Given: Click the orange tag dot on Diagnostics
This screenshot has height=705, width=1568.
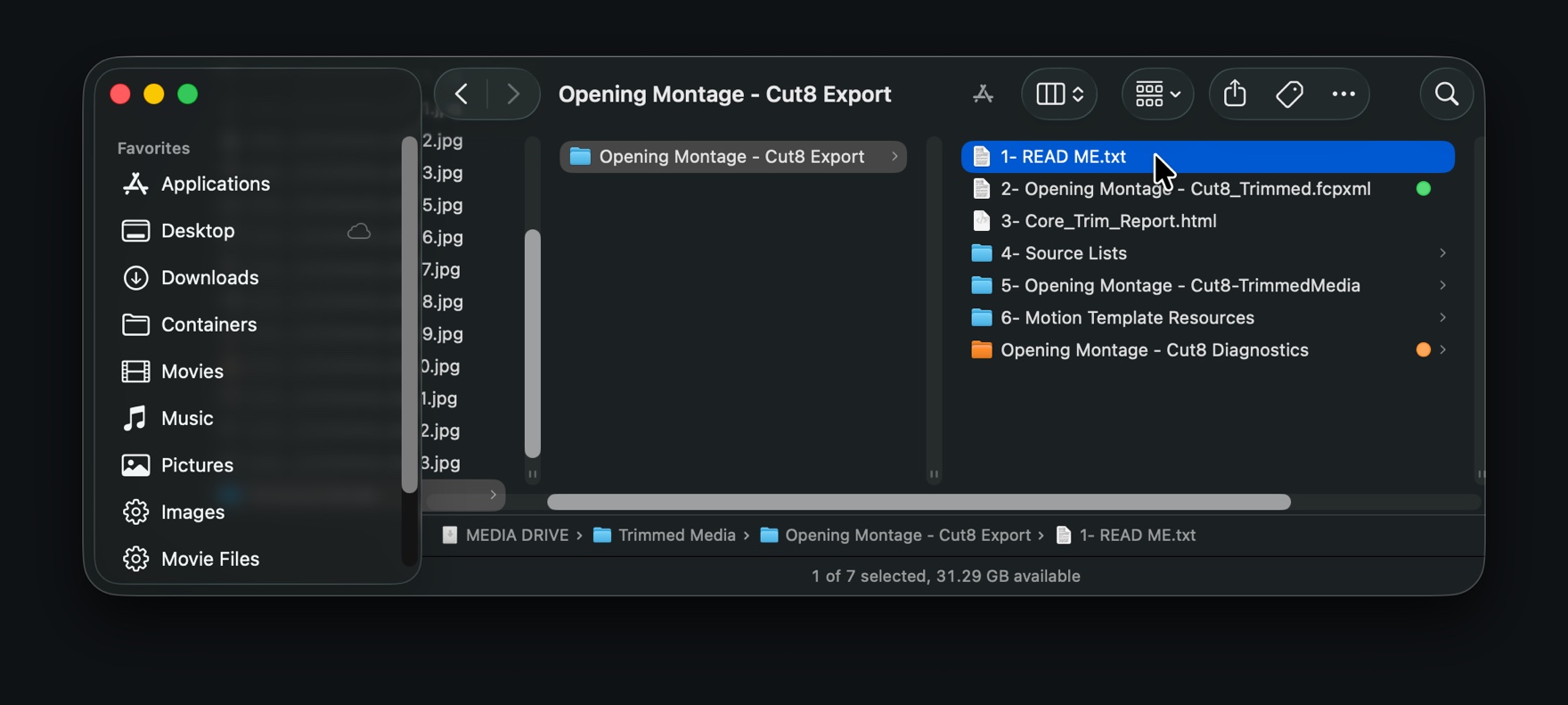Looking at the screenshot, I should pyautogui.click(x=1424, y=350).
